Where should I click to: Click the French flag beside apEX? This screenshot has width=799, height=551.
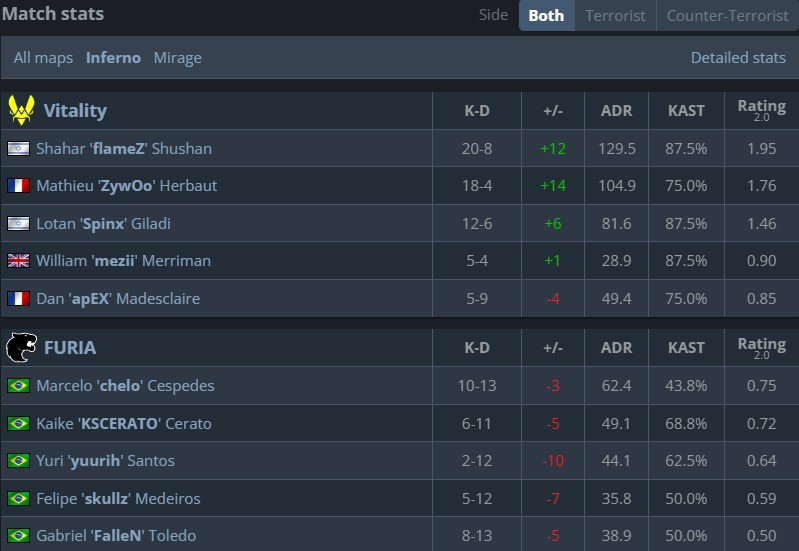tap(18, 298)
